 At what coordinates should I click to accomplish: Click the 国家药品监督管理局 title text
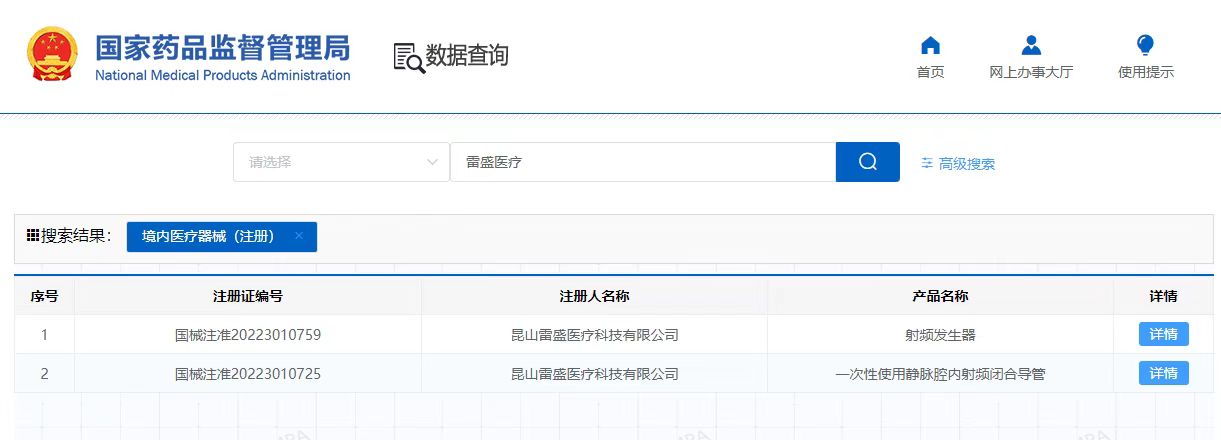tap(223, 47)
